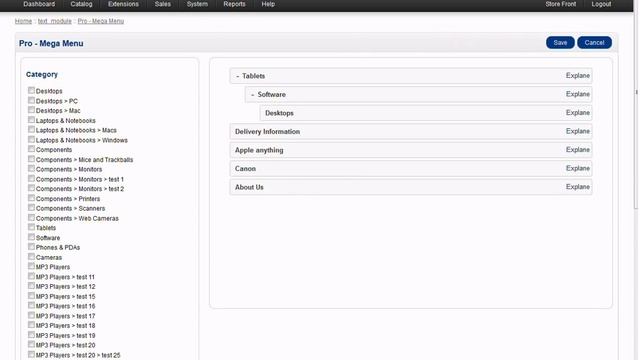Viewport: 640px width, 360px height.
Task: Check the Cameras category checkbox
Action: (x=31, y=256)
